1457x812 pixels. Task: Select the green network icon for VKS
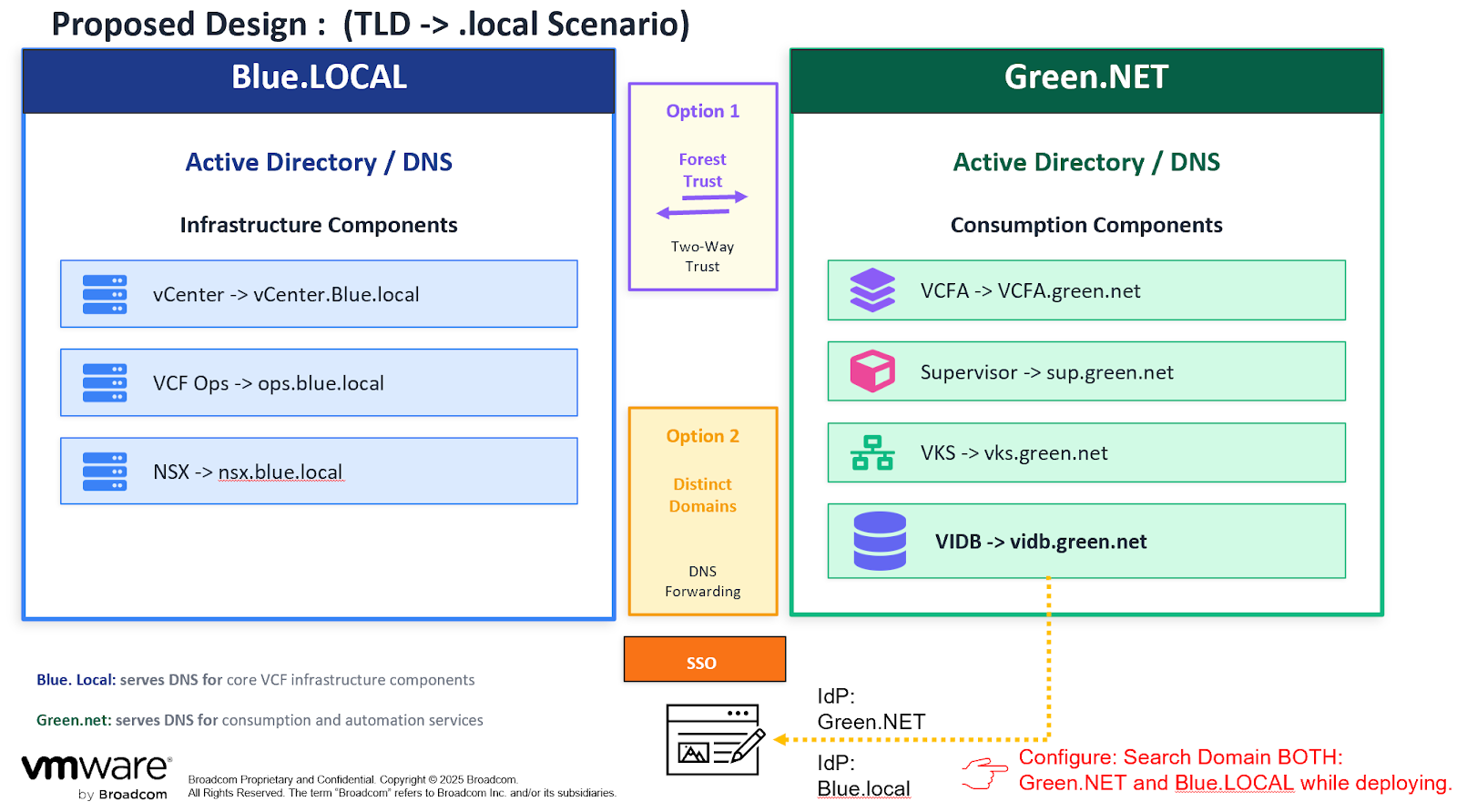(x=872, y=452)
